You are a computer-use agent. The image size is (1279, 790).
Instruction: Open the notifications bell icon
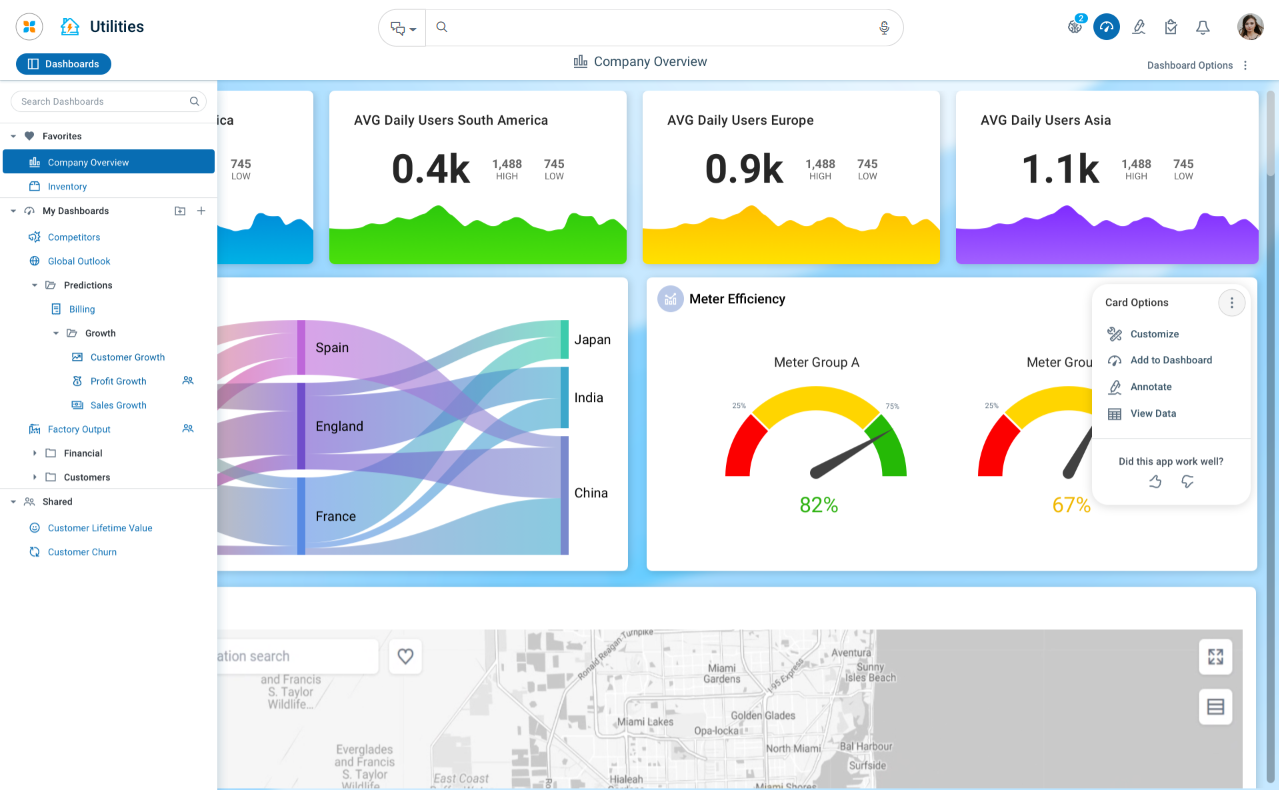coord(1202,27)
